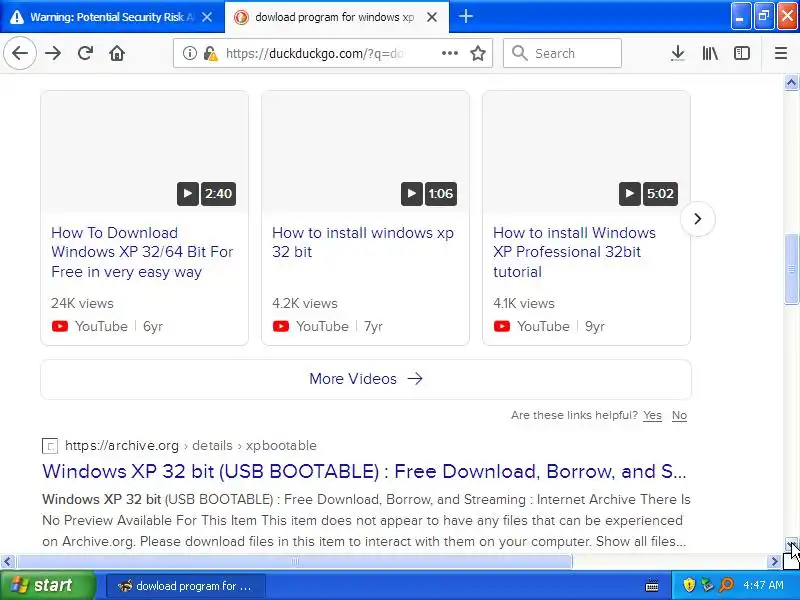Click the on-screen keyboard tray icon
Screen dimensions: 800x600
coord(652,585)
